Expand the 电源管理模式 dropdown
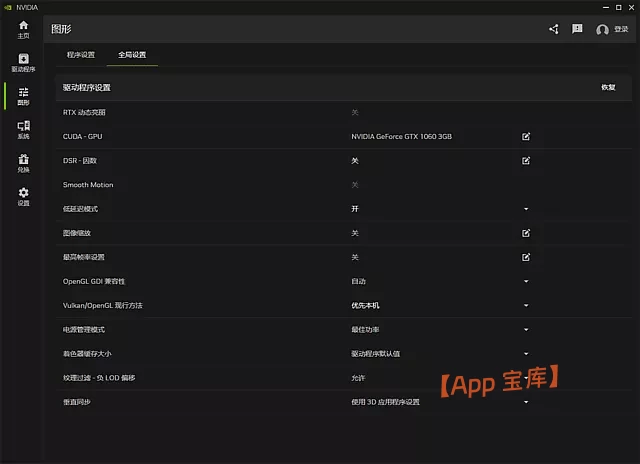The image size is (640, 464). (526, 329)
